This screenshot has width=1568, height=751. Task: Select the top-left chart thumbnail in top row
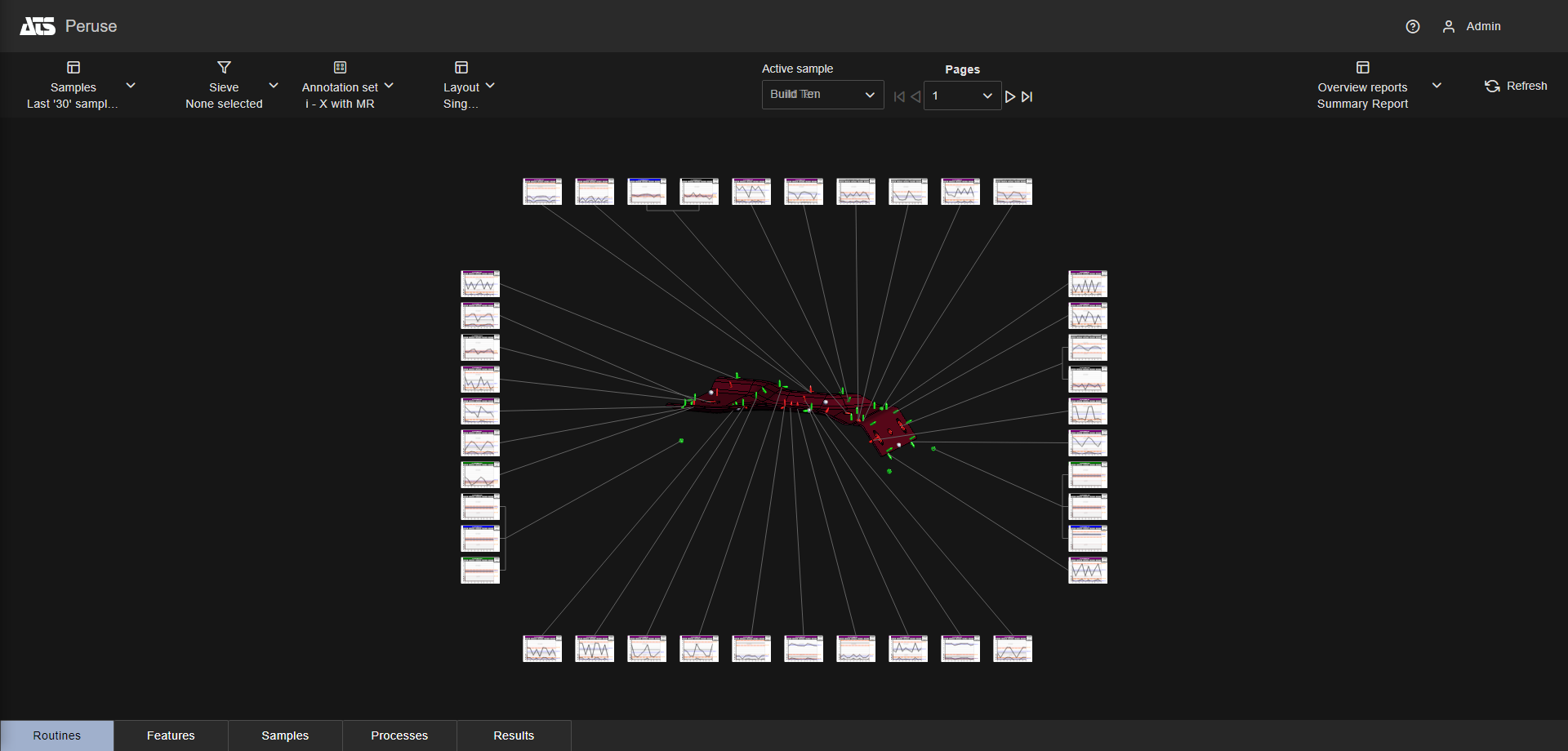(x=542, y=192)
